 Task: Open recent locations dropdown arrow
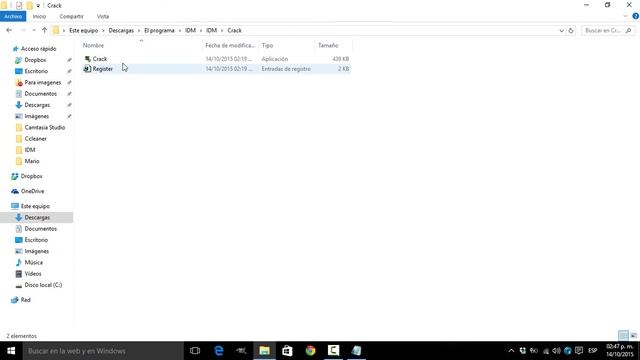click(x=34, y=30)
